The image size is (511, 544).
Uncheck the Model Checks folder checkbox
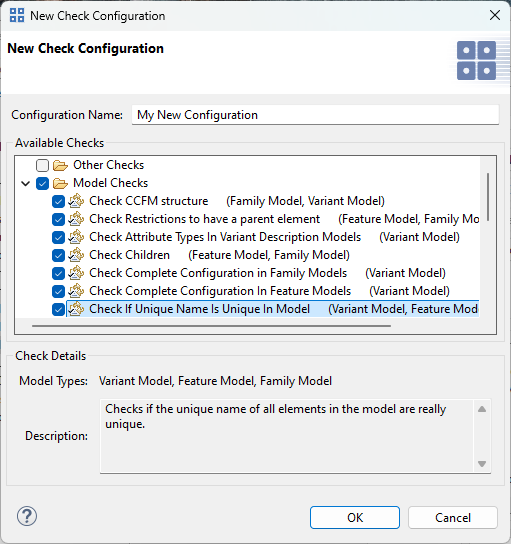[x=42, y=184]
